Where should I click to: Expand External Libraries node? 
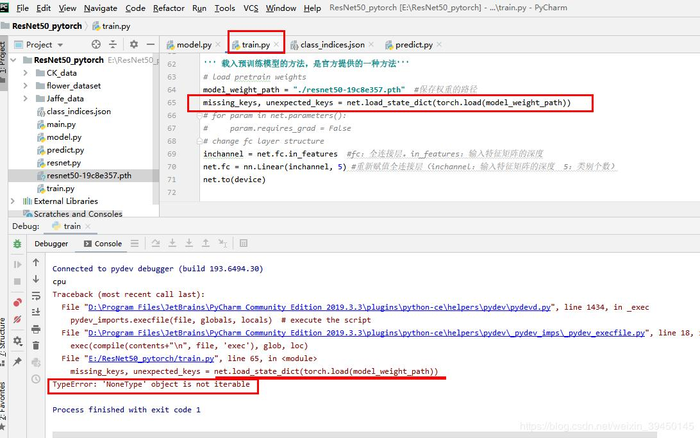12,201
